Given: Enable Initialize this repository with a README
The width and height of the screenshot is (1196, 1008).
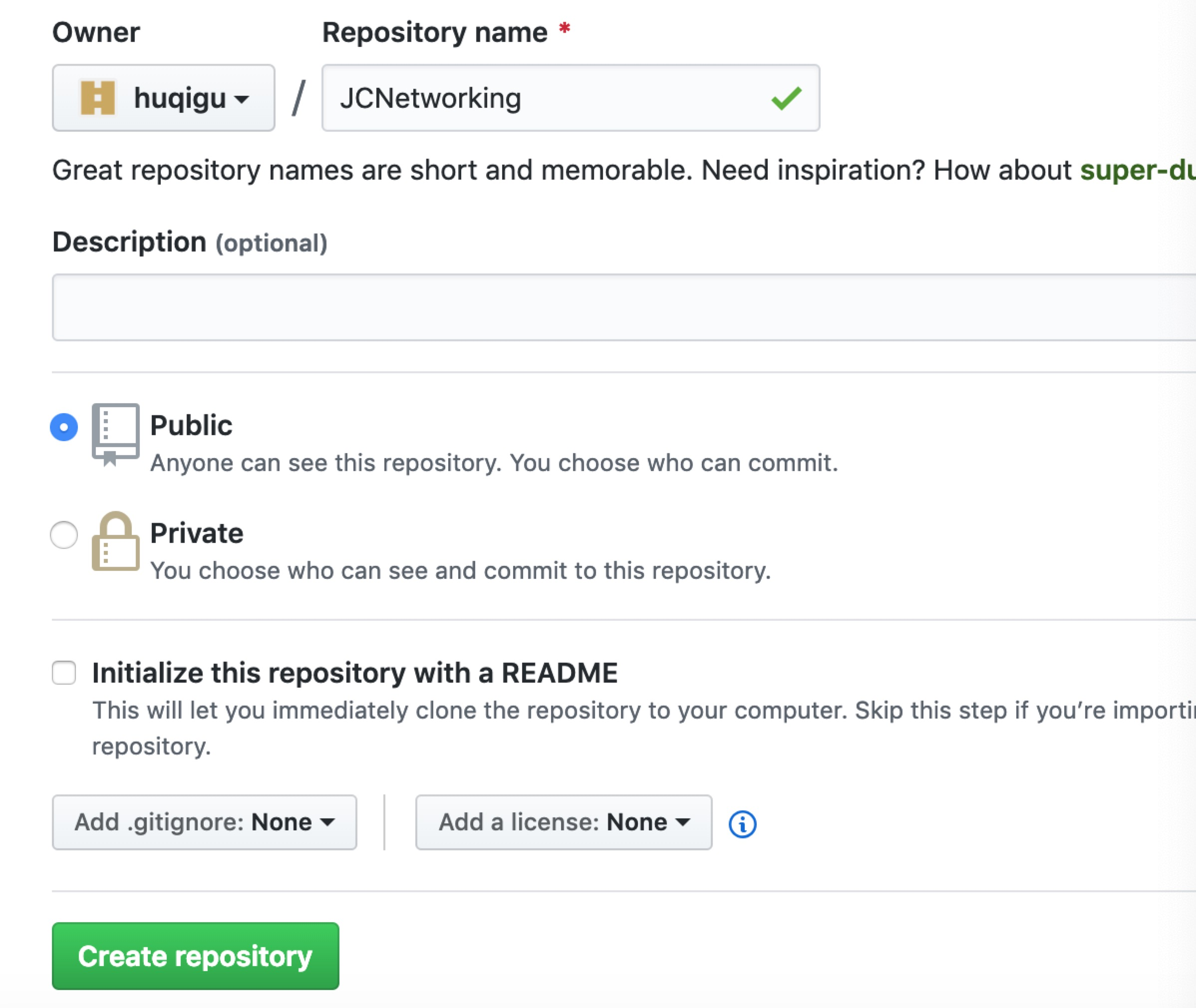Looking at the screenshot, I should click(x=64, y=673).
